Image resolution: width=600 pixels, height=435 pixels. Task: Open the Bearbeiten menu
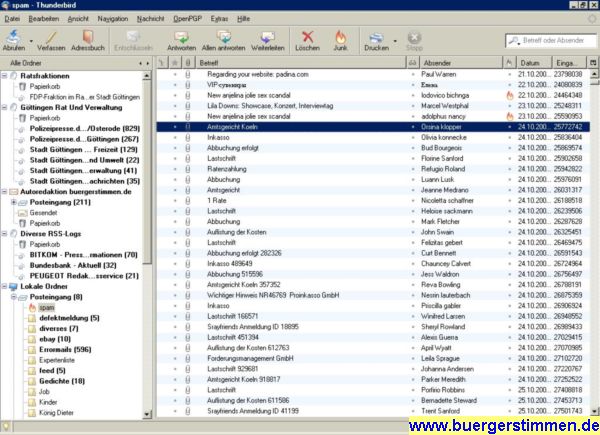coord(44,19)
